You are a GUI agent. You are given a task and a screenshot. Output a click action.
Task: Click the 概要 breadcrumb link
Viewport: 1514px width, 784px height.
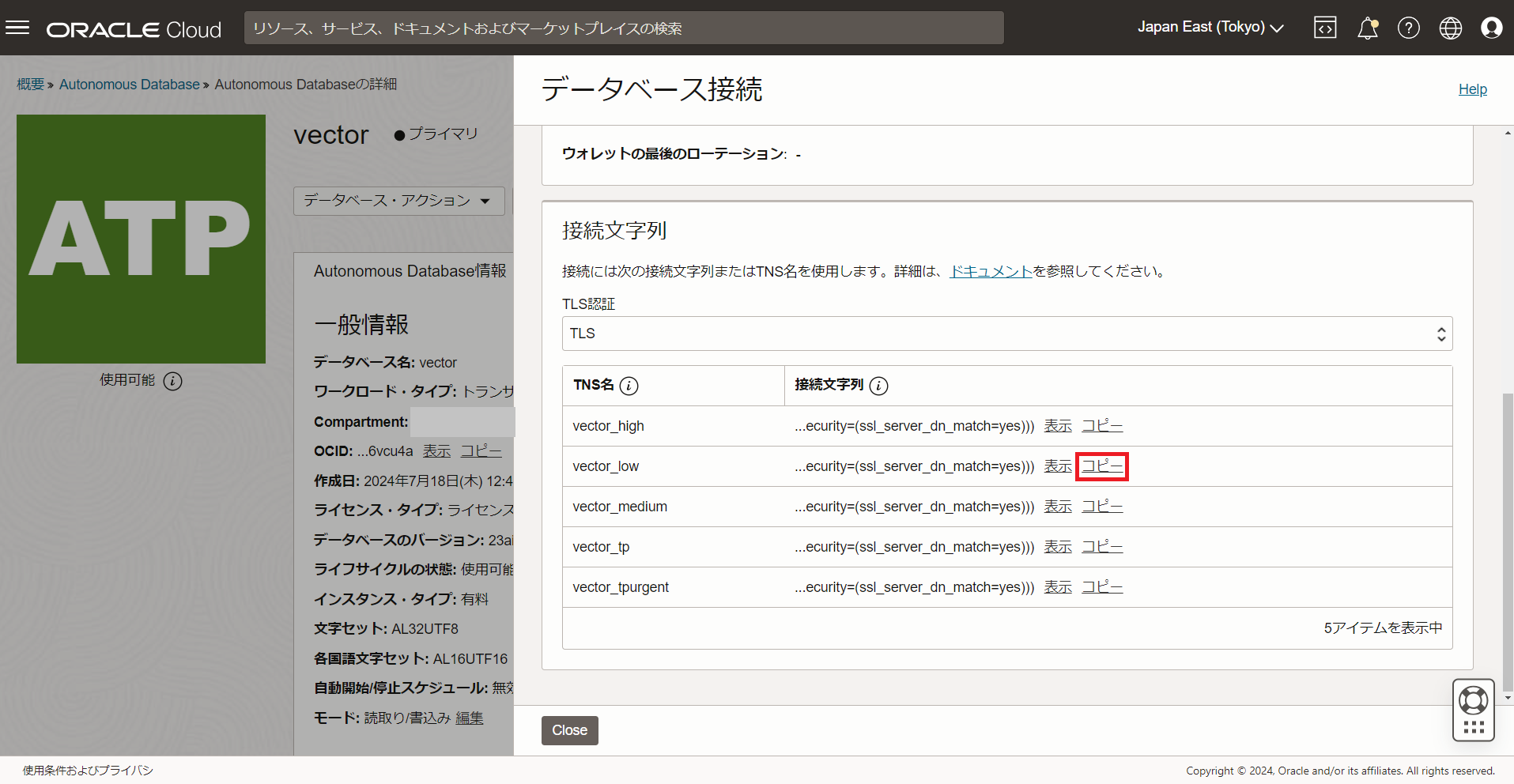click(x=30, y=85)
